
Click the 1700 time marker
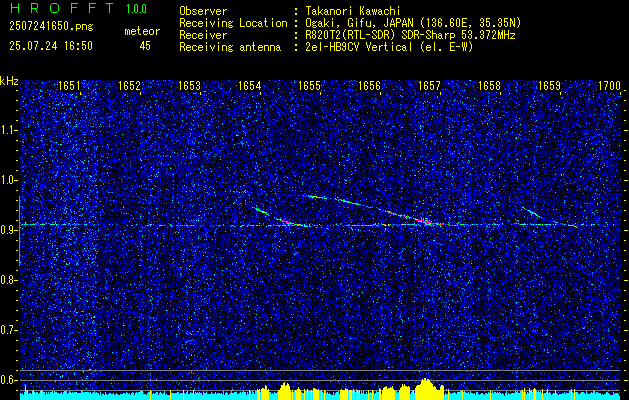[609, 86]
